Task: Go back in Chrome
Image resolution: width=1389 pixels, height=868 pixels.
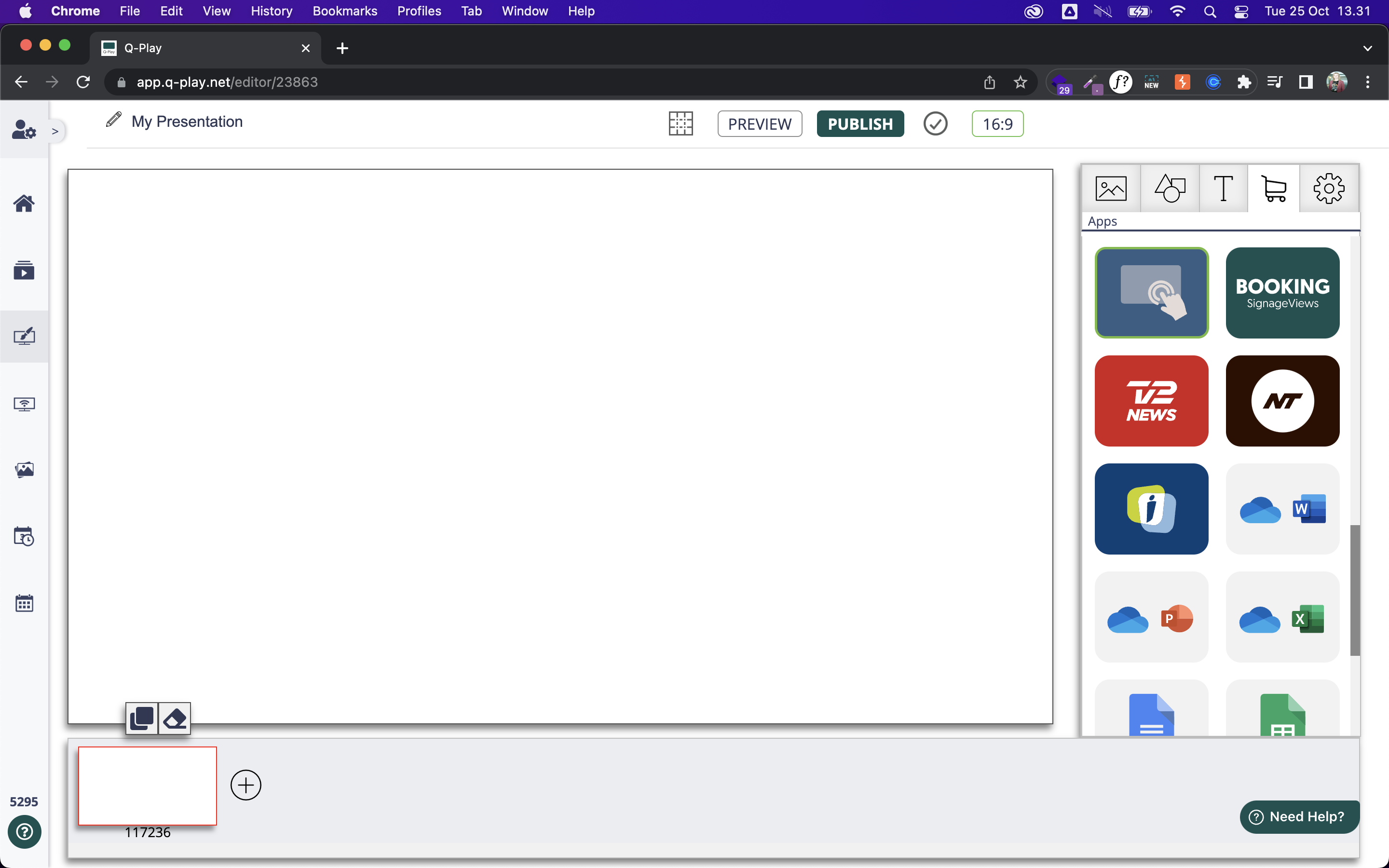Action: (x=21, y=82)
